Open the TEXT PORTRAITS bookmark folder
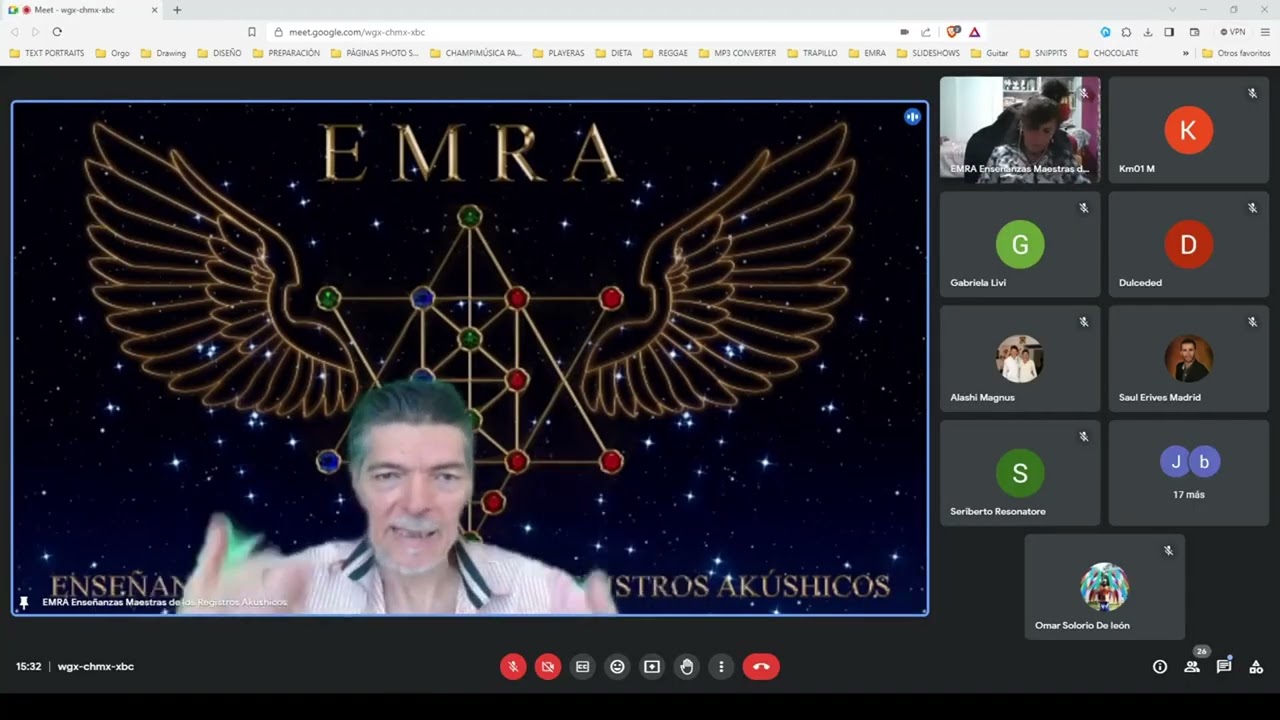Viewport: 1280px width, 720px height. [47, 53]
